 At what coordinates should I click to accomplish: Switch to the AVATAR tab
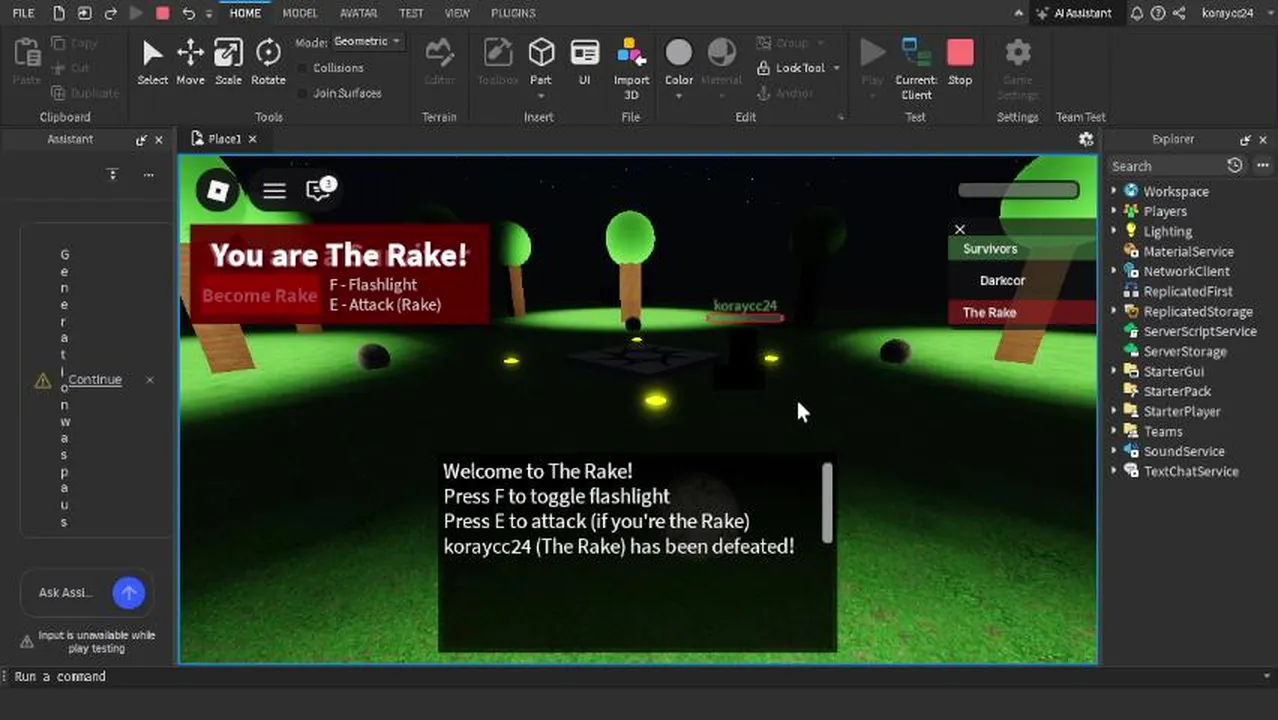pos(358,13)
